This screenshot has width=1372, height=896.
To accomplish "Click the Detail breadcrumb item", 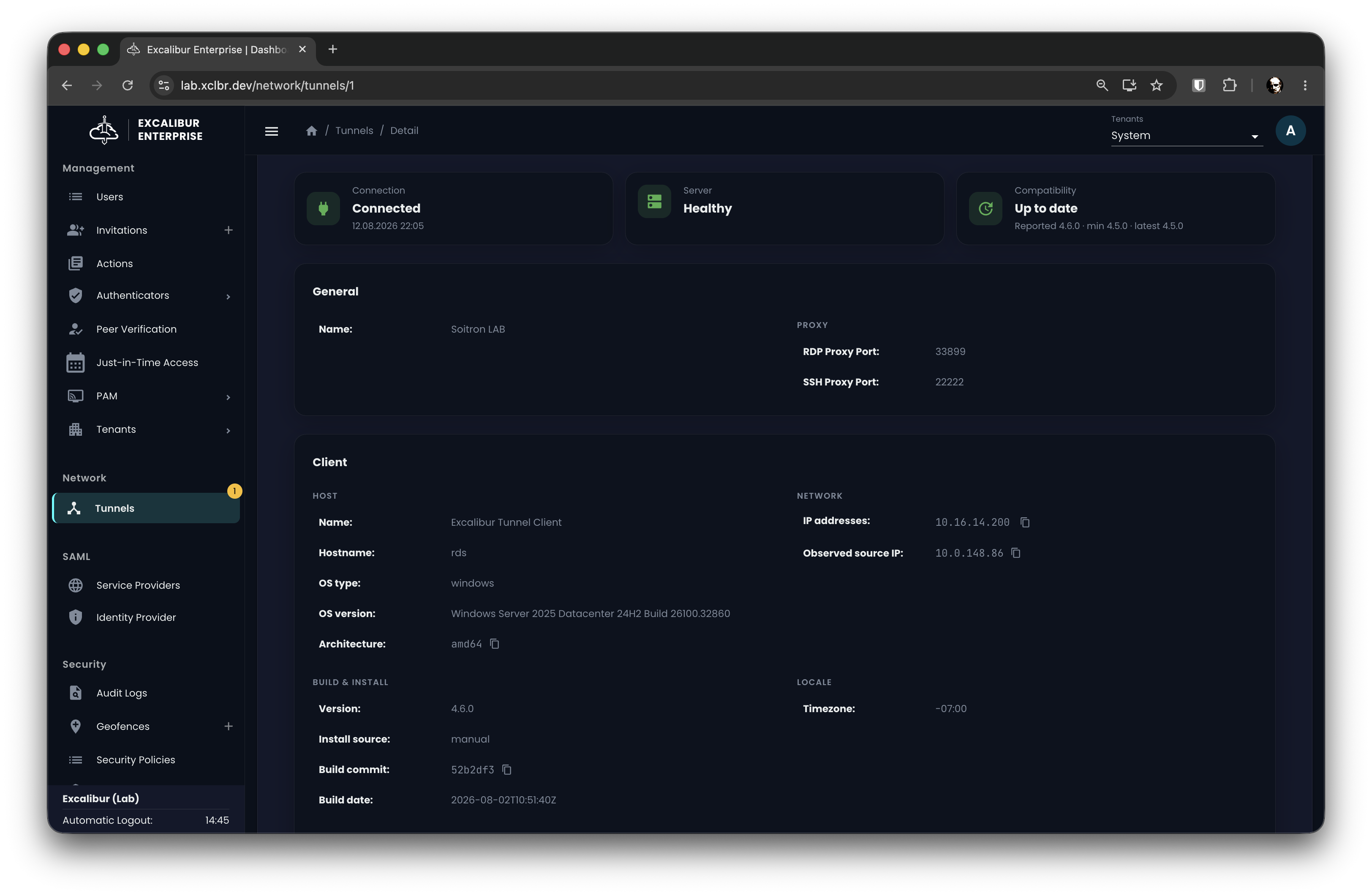I will click(x=404, y=131).
